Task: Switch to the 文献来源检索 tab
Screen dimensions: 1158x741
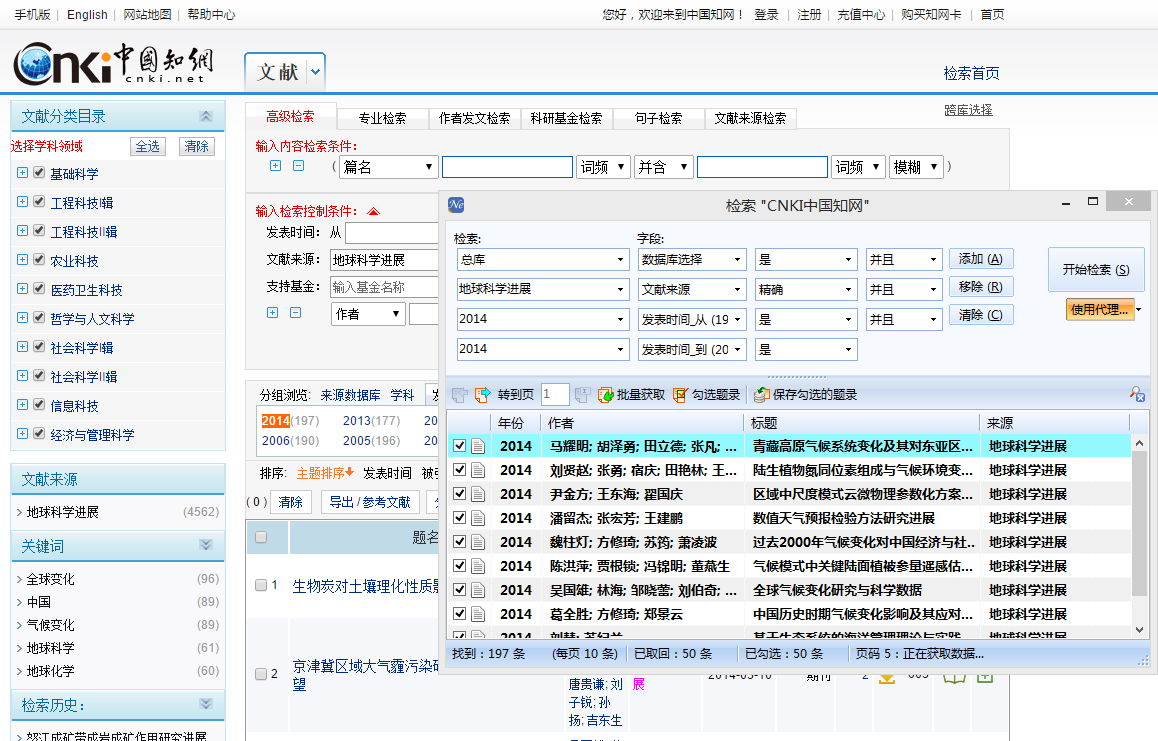Action: [750, 118]
